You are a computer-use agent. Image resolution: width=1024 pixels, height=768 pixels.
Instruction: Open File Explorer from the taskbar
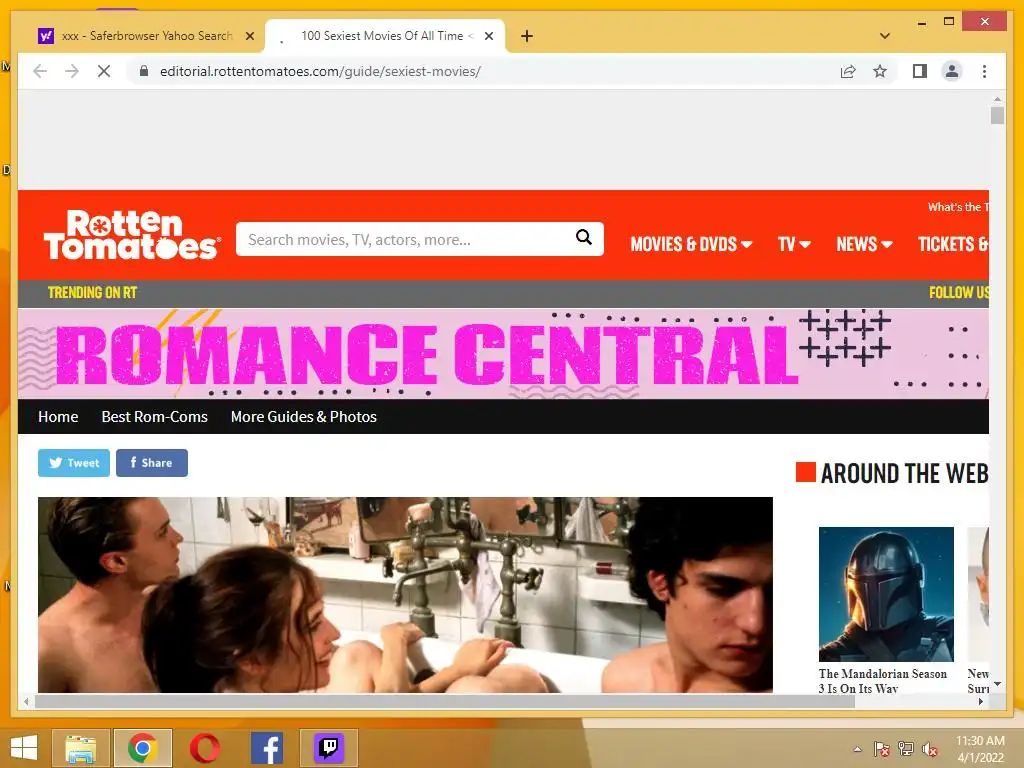80,748
